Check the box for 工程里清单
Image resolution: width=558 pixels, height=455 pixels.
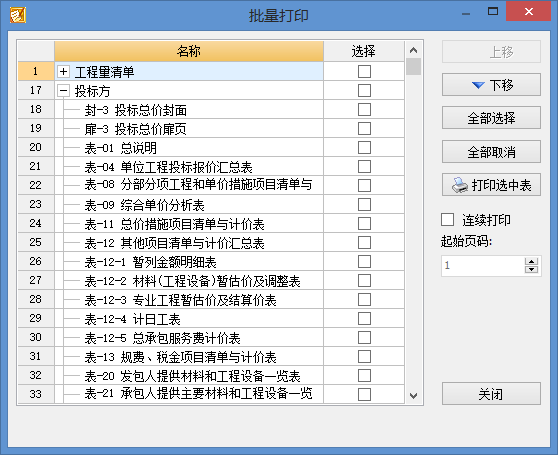click(x=364, y=72)
